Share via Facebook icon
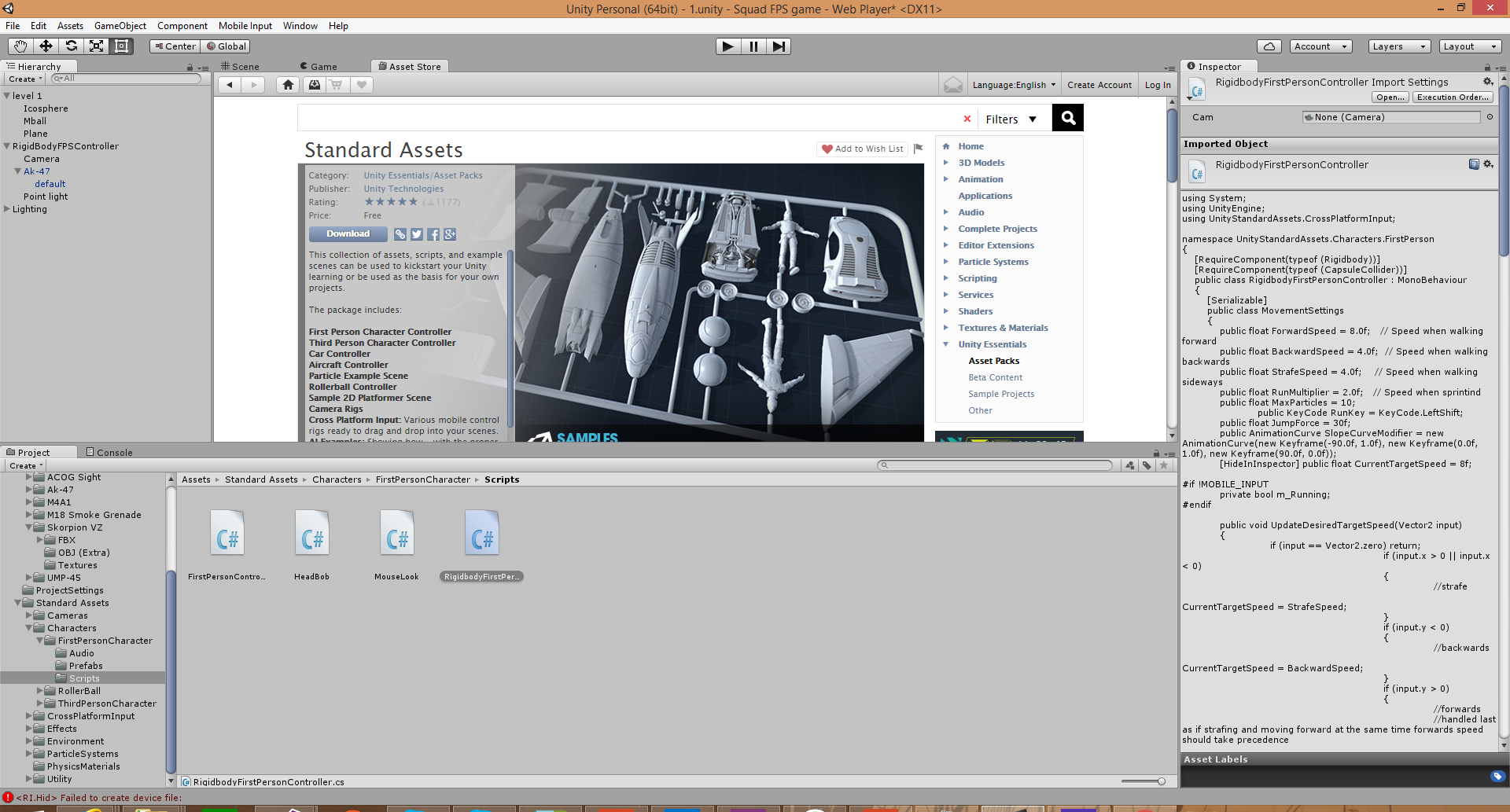 pos(433,234)
